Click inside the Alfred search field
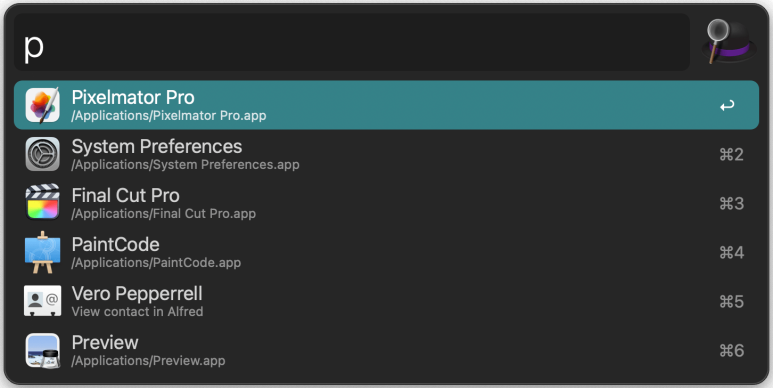Image resolution: width=773 pixels, height=388 pixels. pos(351,42)
